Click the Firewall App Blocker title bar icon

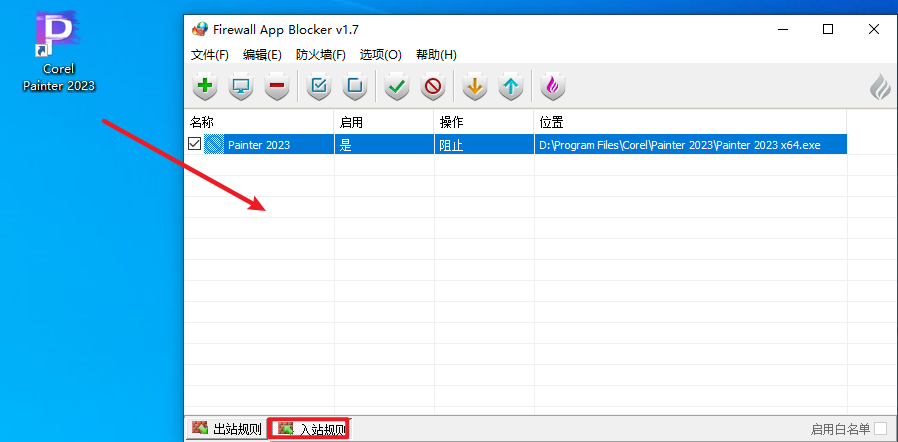point(199,29)
